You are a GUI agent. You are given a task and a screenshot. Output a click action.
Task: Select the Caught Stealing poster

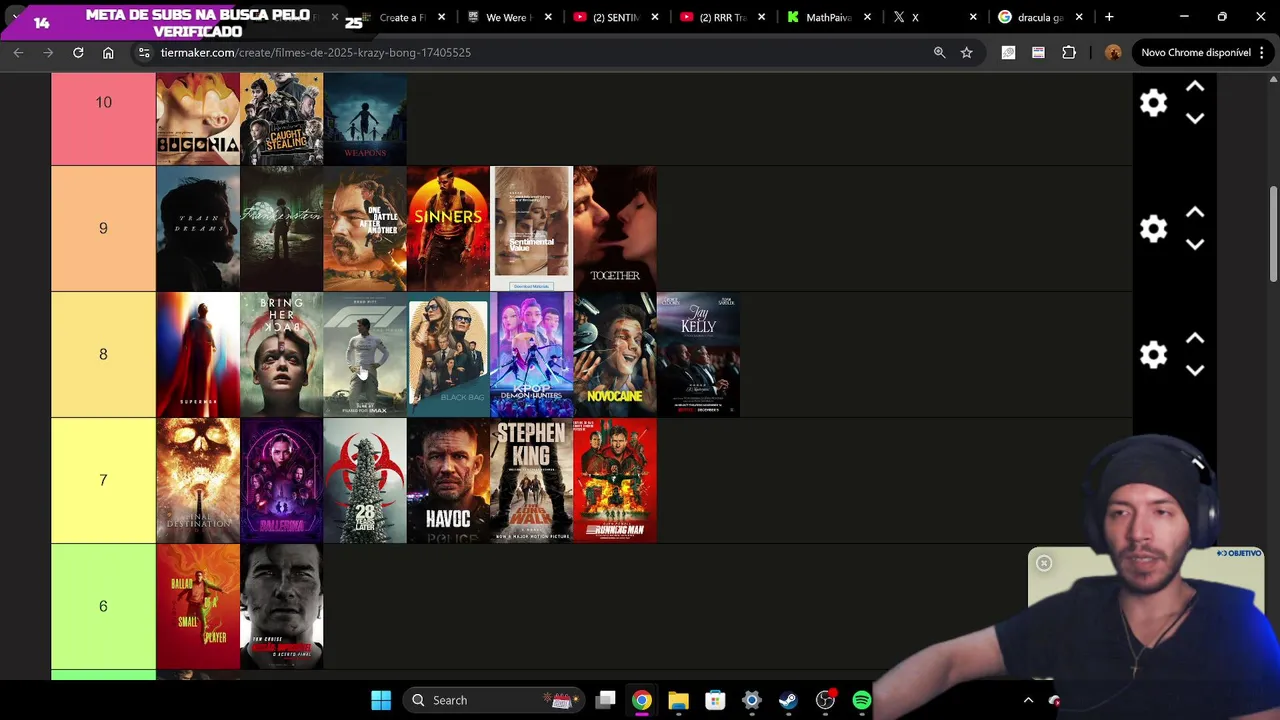click(281, 118)
